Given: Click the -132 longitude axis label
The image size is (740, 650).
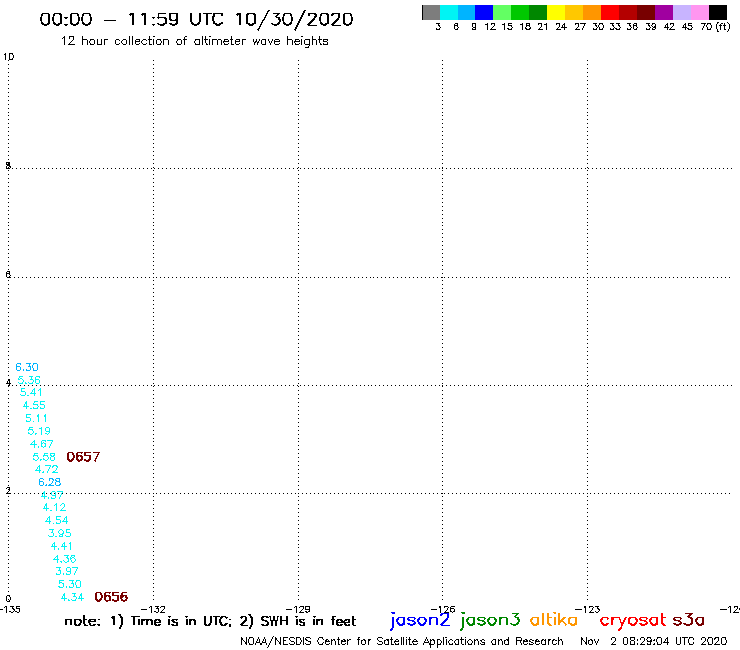Looking at the screenshot, I should tap(153, 609).
